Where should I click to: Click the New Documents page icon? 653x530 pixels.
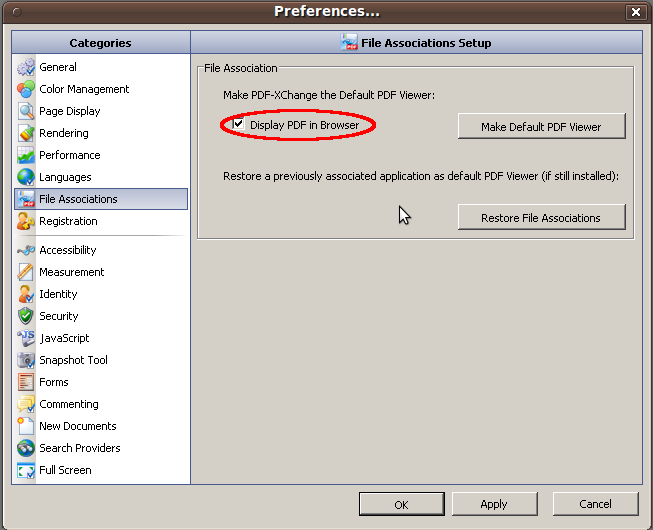click(26, 426)
